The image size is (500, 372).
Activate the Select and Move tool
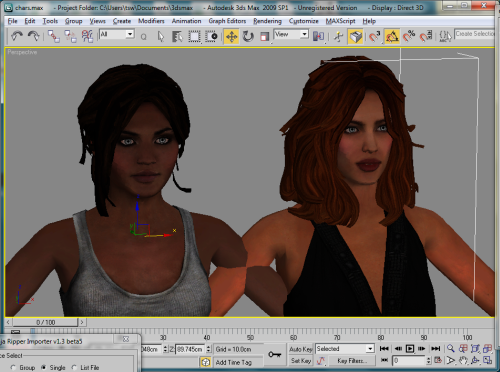[231, 36]
